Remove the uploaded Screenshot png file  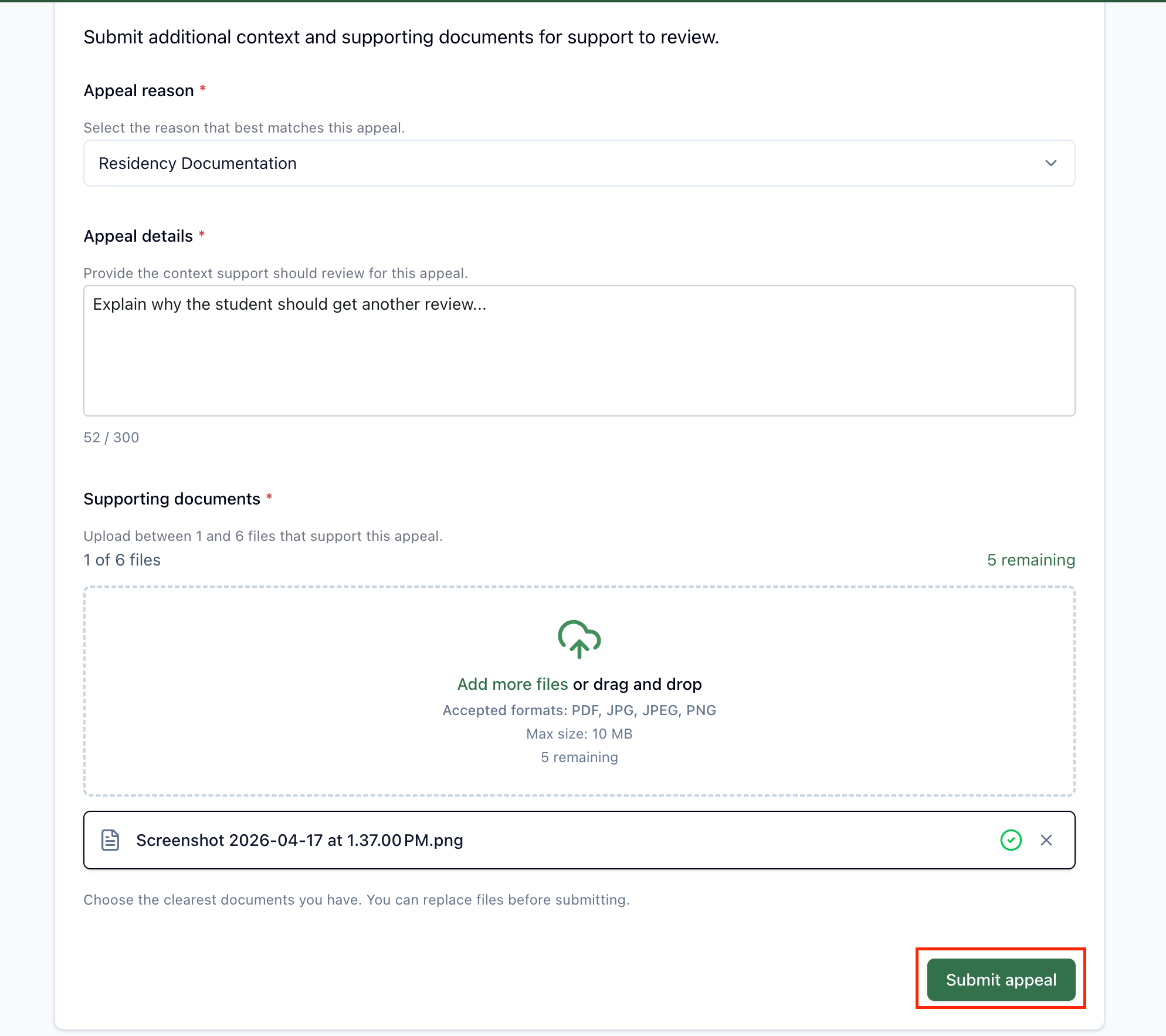[x=1046, y=840]
